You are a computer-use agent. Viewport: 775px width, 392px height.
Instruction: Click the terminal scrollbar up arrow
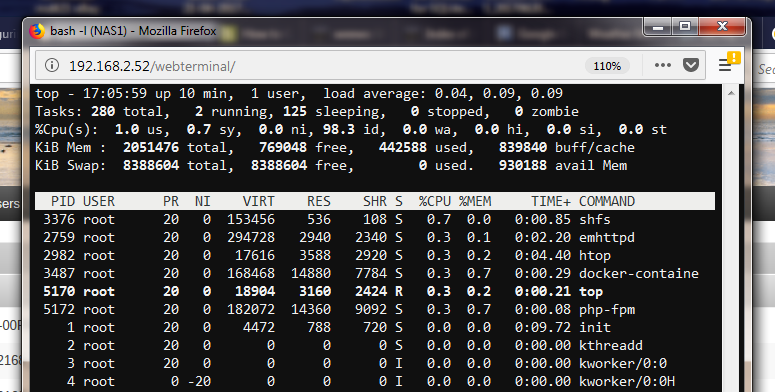(732, 93)
